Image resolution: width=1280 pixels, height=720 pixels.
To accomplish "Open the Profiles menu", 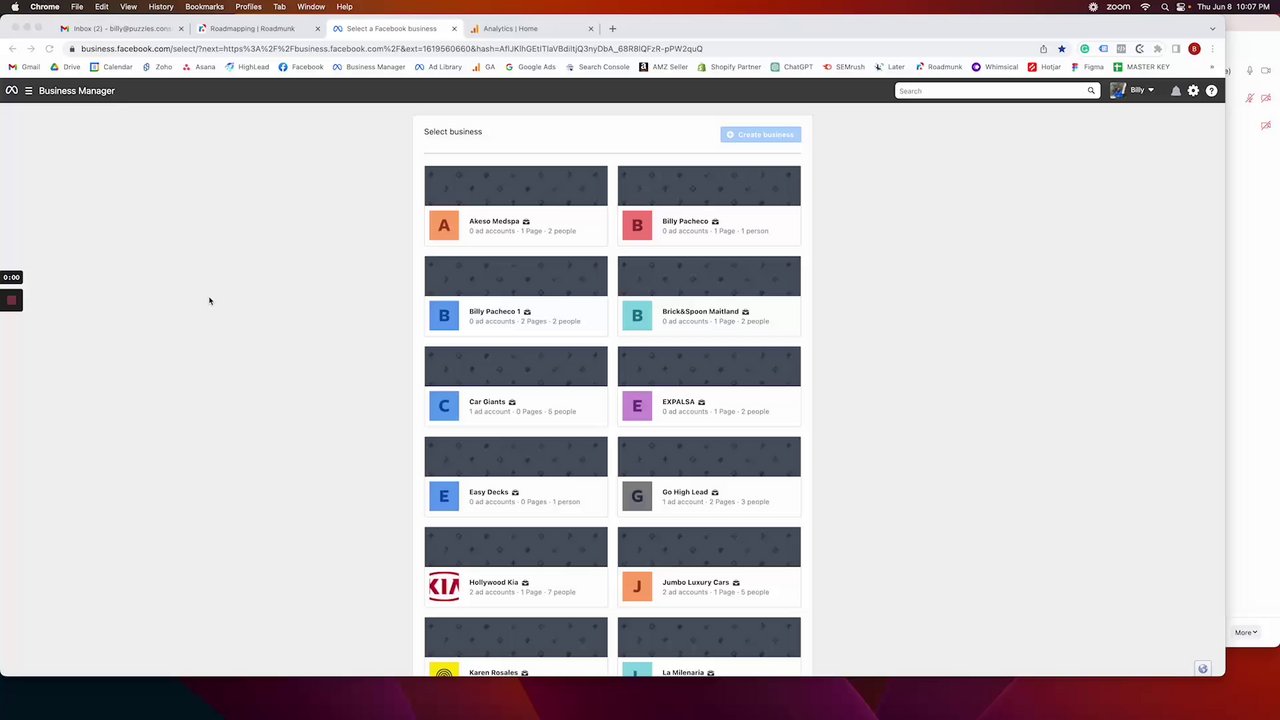I will coord(248,7).
